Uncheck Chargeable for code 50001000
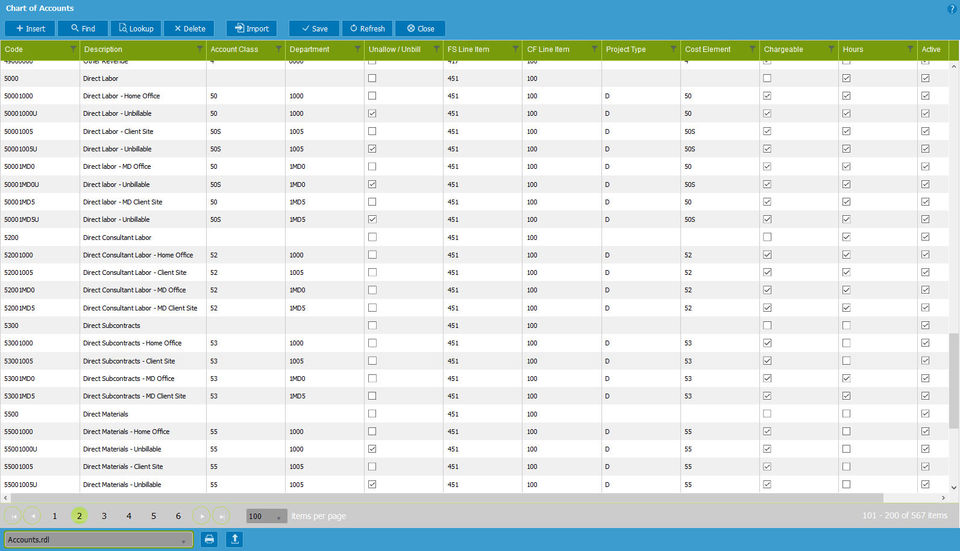Screen dimensions: 960x551 pyautogui.click(x=767, y=96)
